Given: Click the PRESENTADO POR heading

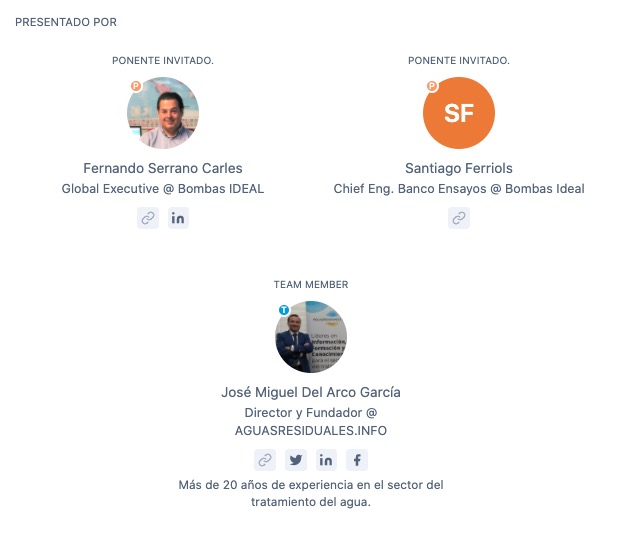Looking at the screenshot, I should [x=66, y=22].
